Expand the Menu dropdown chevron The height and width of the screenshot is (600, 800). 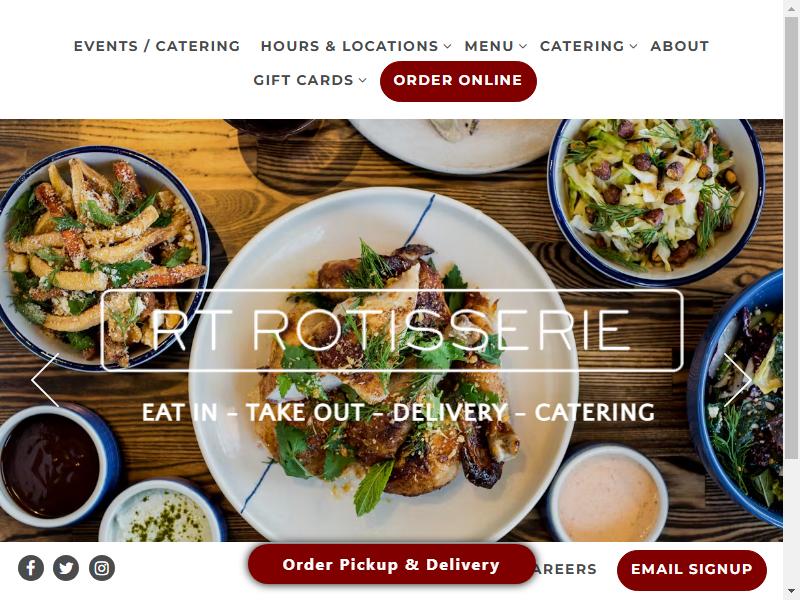pos(523,46)
